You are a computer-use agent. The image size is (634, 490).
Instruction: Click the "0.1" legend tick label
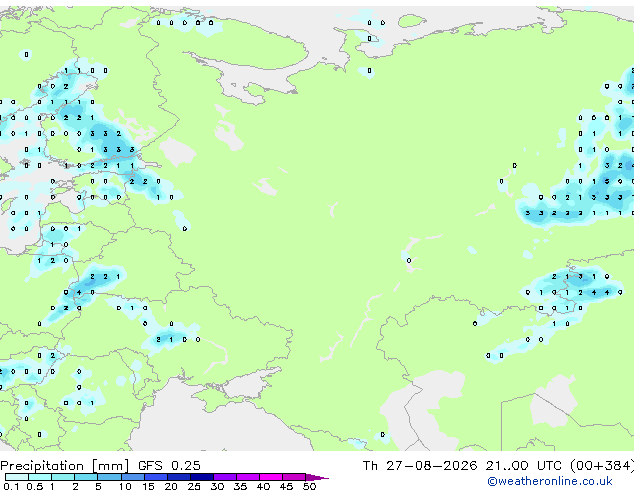(11, 486)
